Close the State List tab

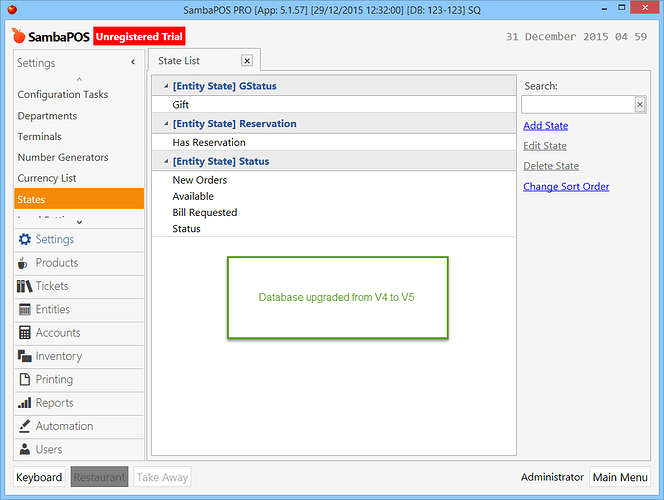247,61
